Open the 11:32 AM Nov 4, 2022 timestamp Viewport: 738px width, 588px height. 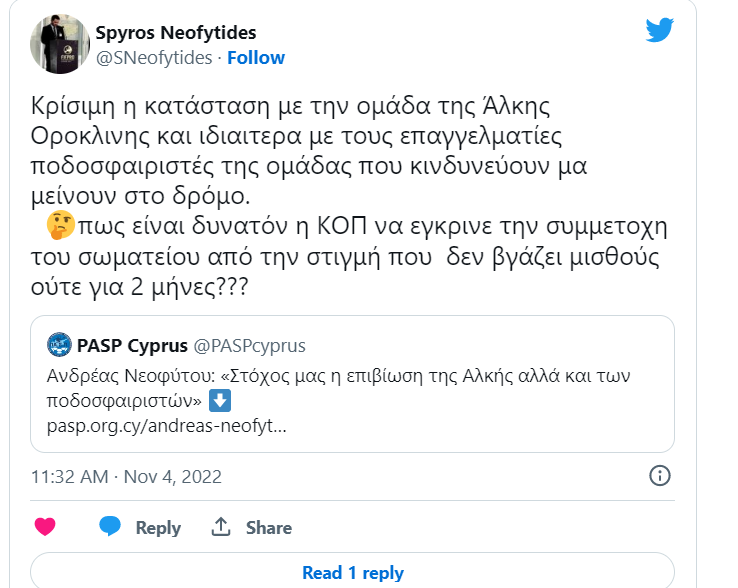pyautogui.click(x=126, y=476)
